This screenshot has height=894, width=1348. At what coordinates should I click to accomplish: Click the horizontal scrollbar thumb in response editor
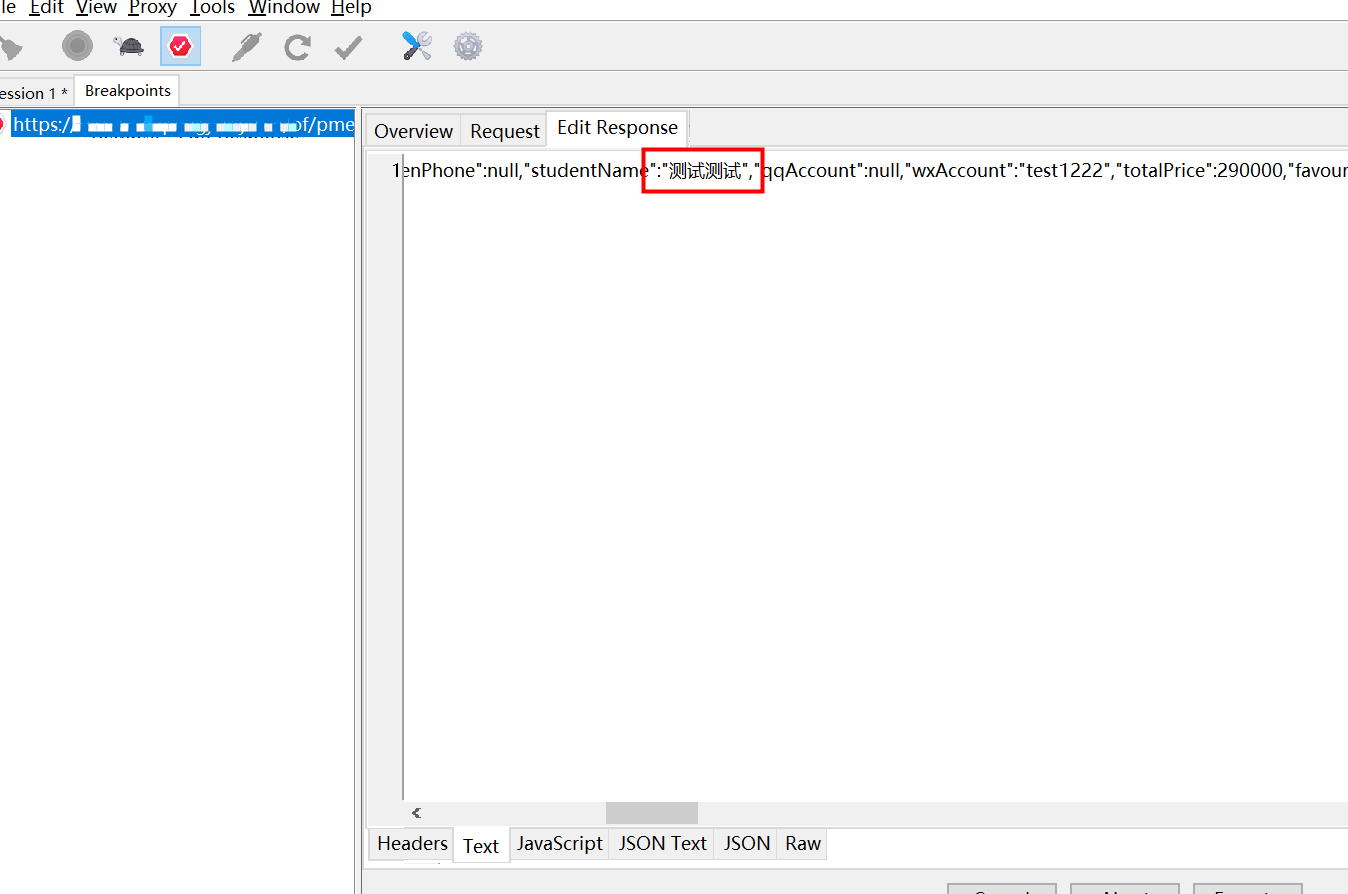click(651, 813)
